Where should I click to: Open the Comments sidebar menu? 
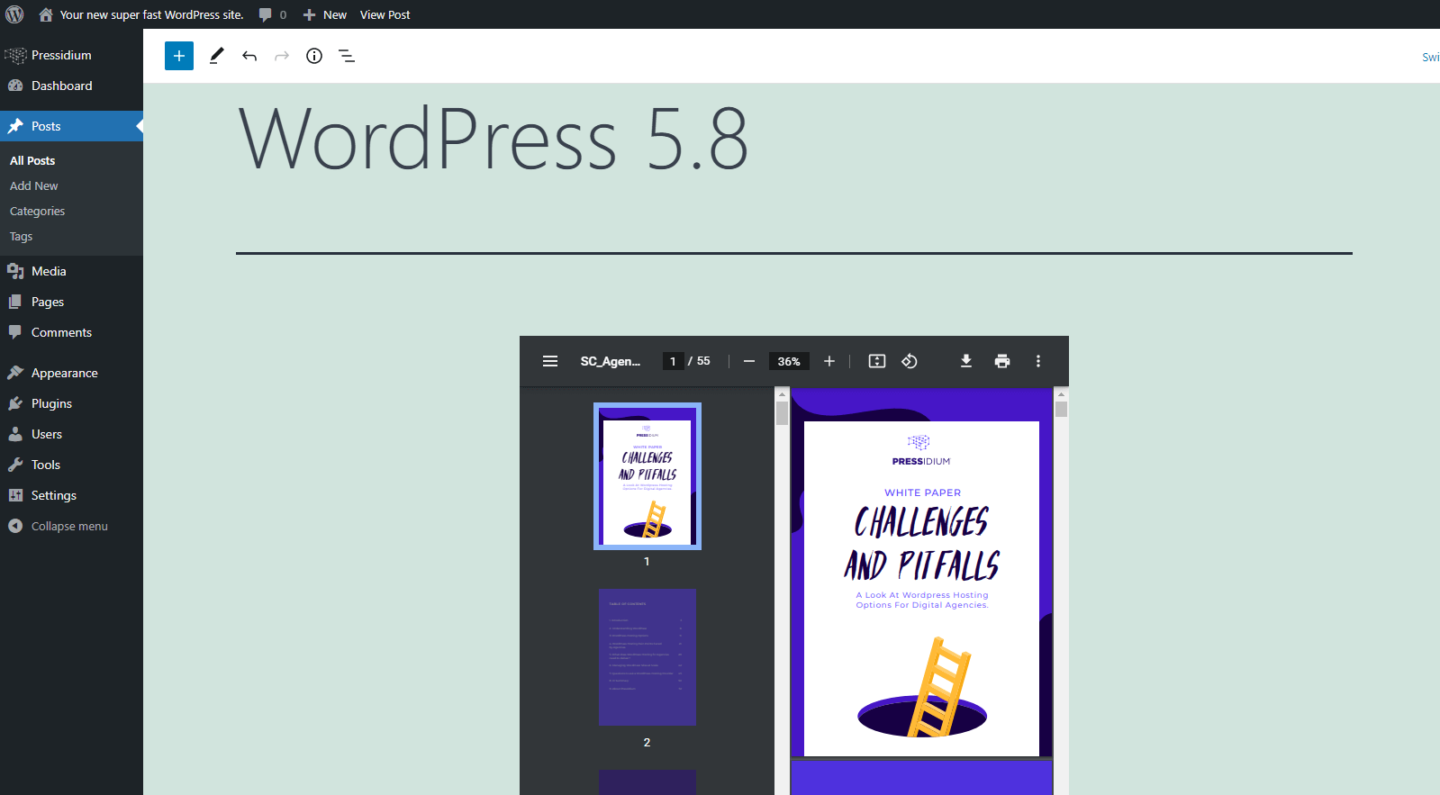pyautogui.click(x=71, y=332)
